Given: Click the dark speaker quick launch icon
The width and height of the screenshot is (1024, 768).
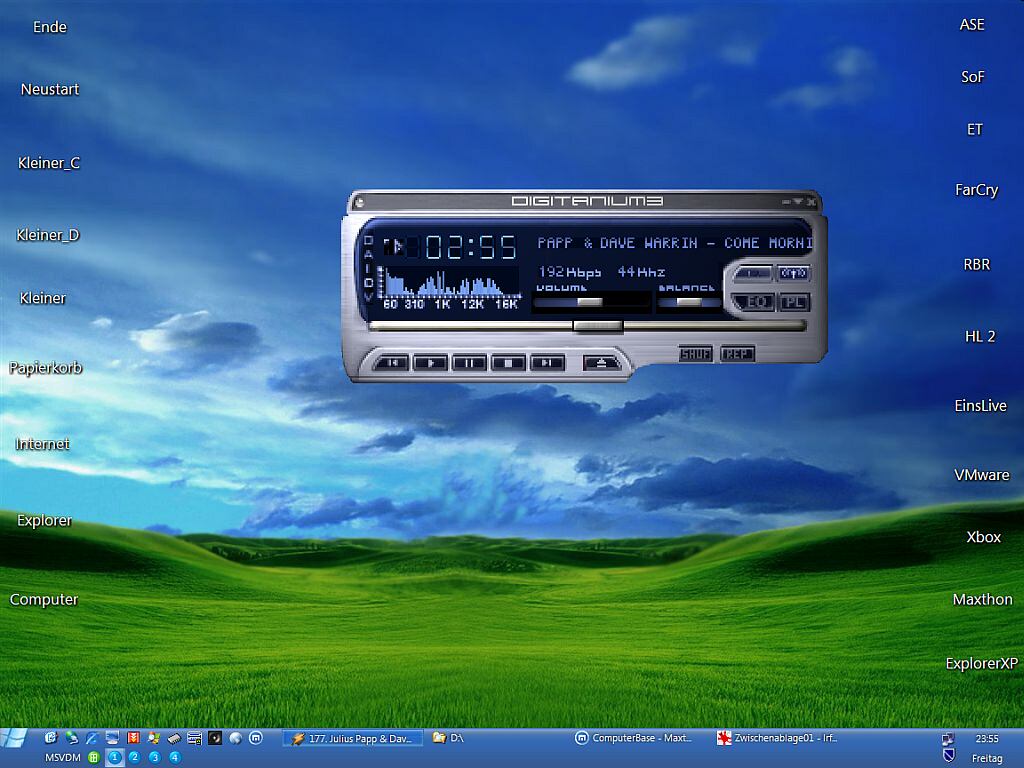Looking at the screenshot, I should [x=215, y=738].
